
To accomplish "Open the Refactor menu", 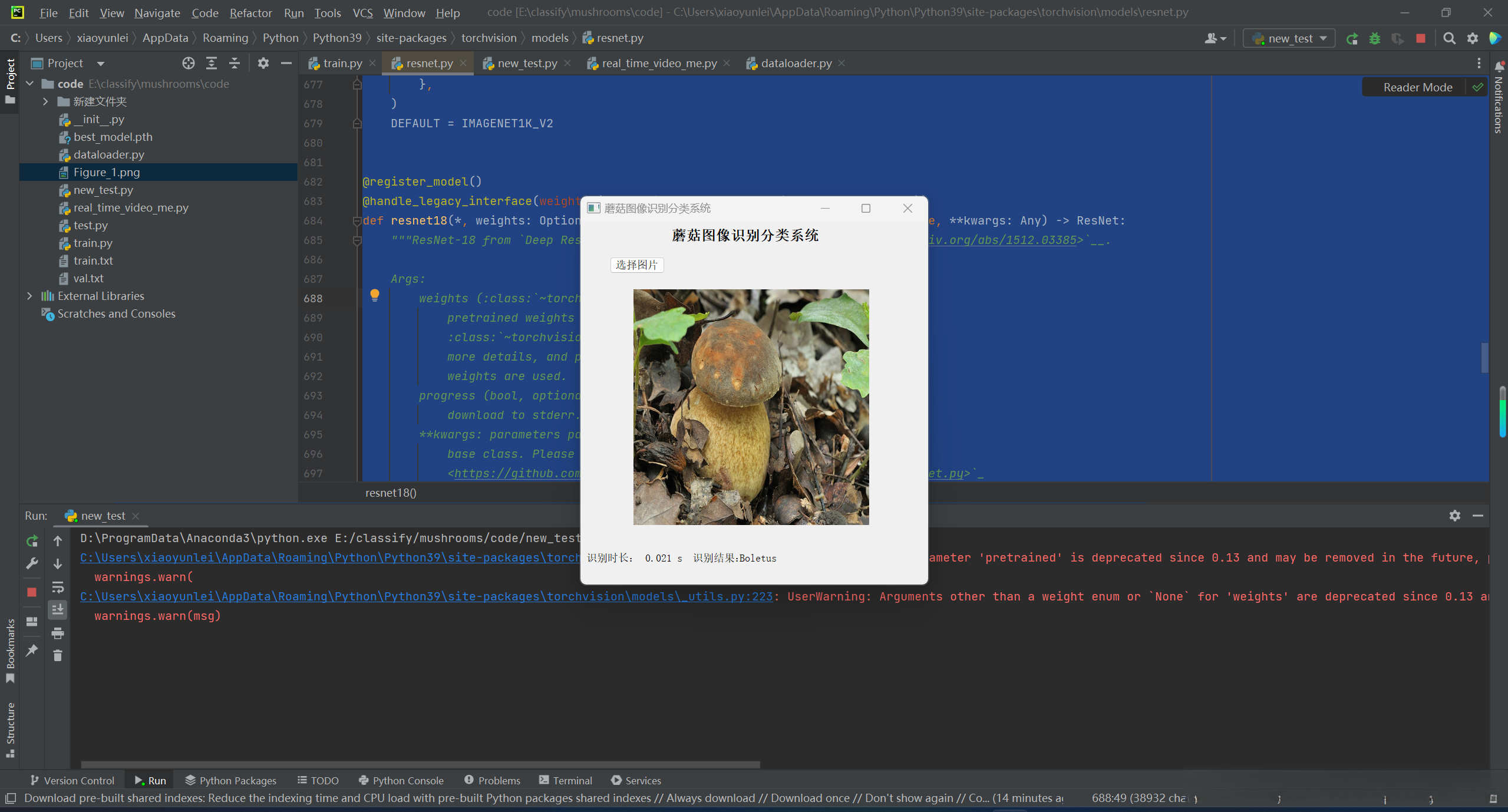I will pyautogui.click(x=250, y=13).
